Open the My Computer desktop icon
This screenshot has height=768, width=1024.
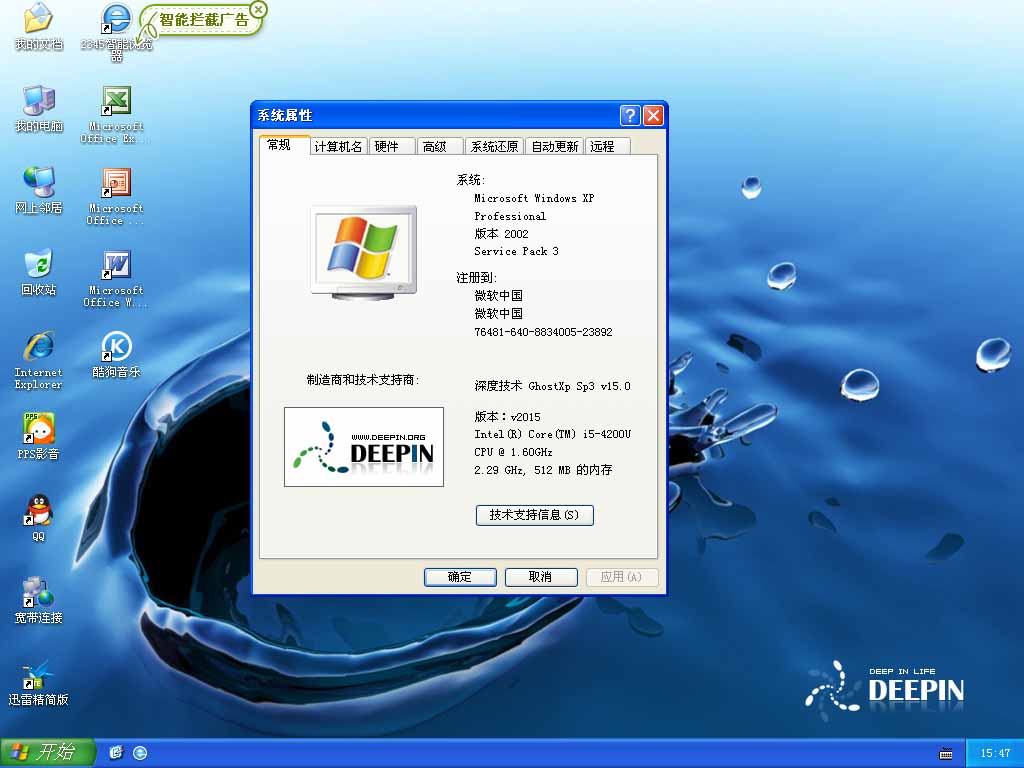pyautogui.click(x=39, y=108)
